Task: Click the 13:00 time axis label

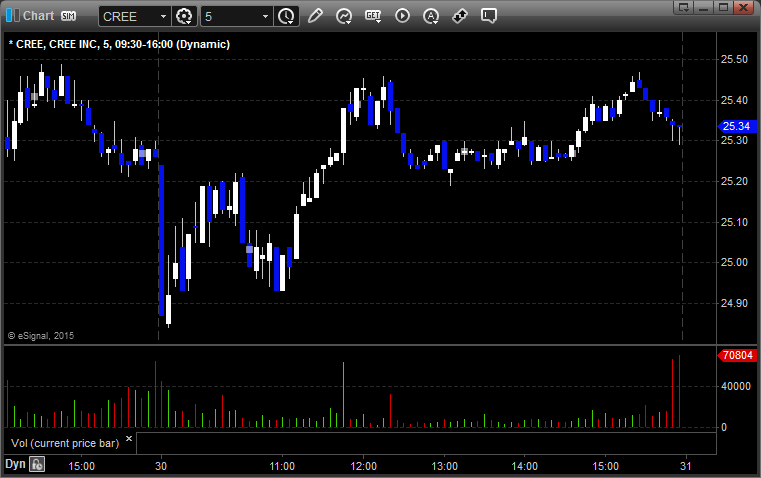Action: (445, 466)
